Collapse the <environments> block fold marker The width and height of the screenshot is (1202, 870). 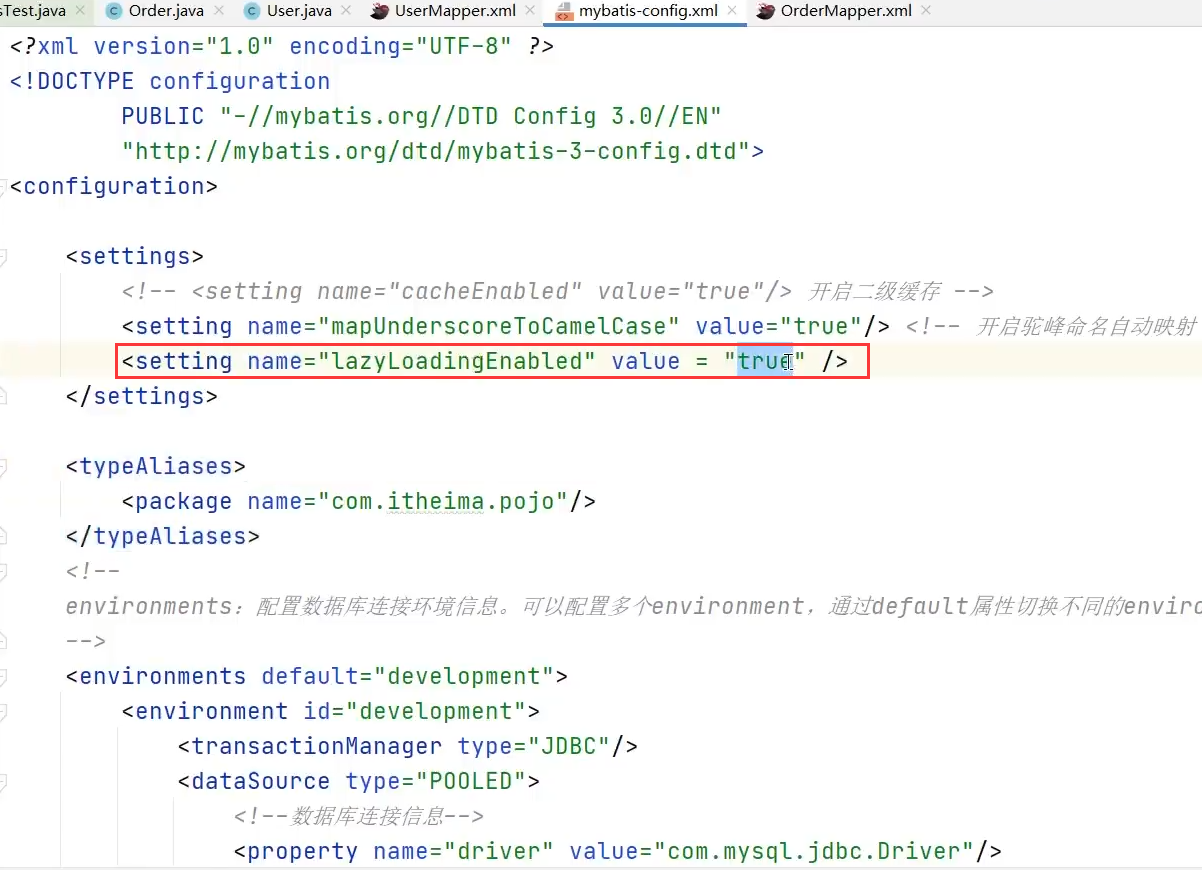(3, 676)
